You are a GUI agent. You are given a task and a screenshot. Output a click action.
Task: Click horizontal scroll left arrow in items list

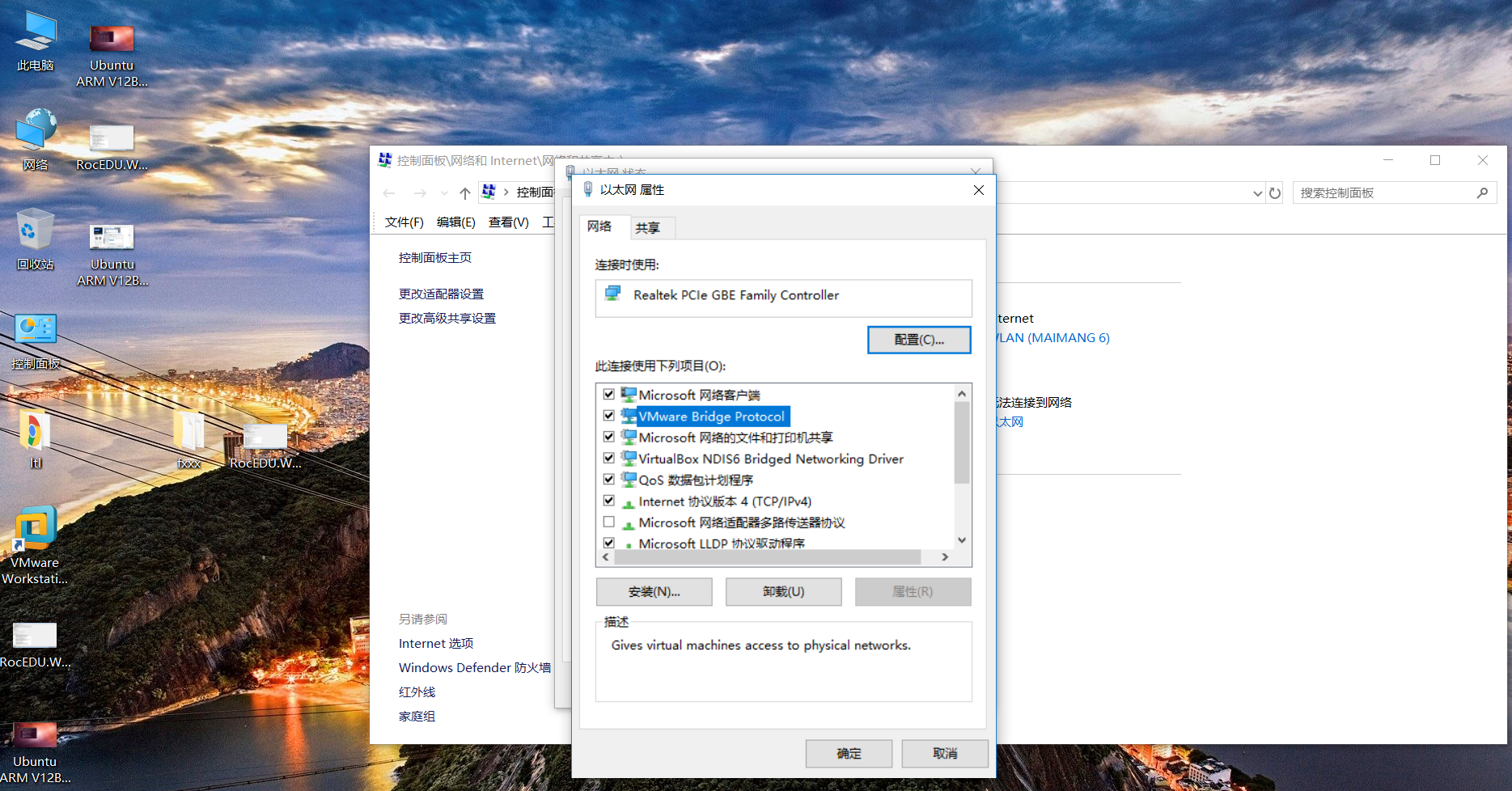point(606,556)
